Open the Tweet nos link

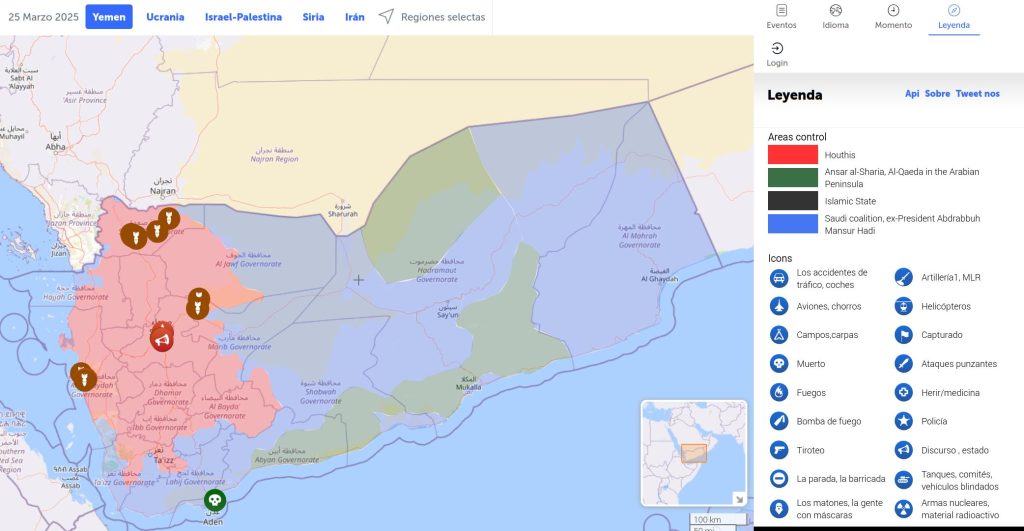coord(978,93)
